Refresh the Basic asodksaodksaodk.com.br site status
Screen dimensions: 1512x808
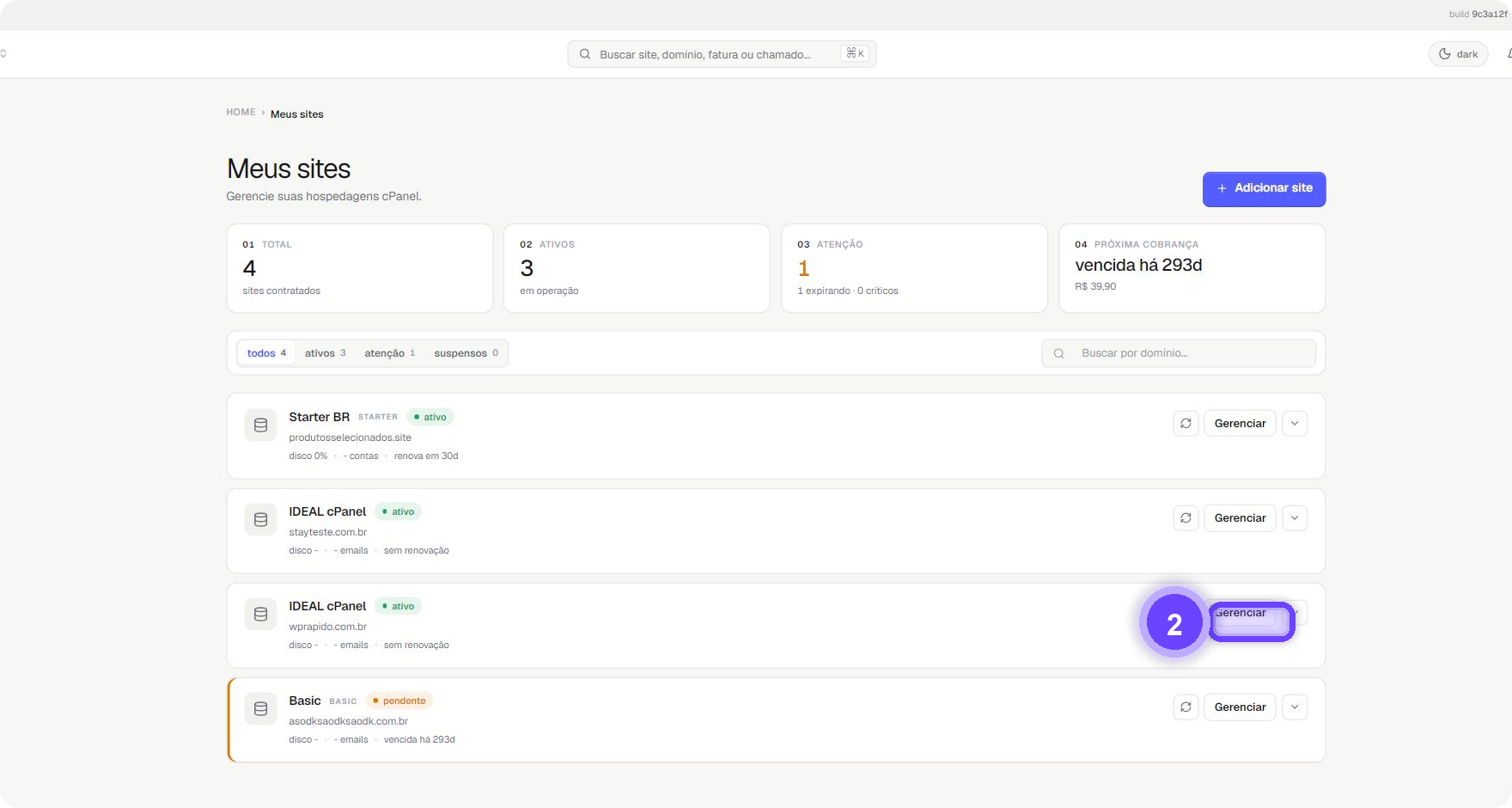coord(1186,707)
